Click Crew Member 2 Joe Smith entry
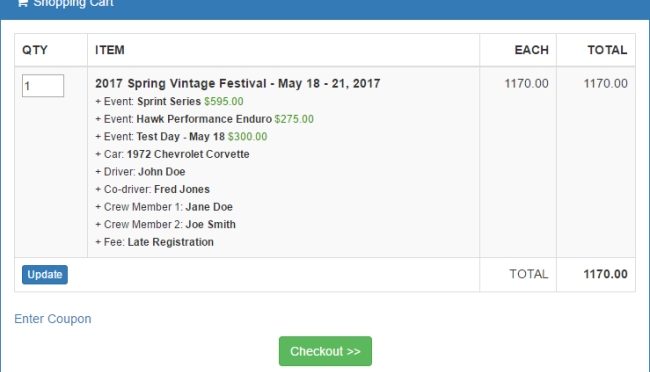Screen dimensions: 650x372 pos(165,224)
